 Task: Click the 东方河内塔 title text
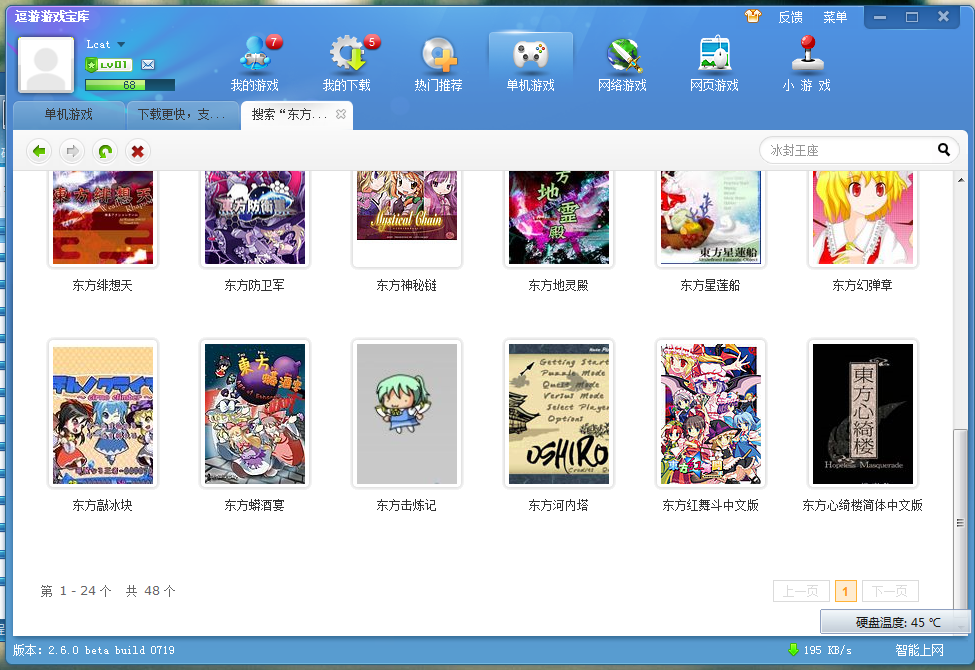click(558, 505)
